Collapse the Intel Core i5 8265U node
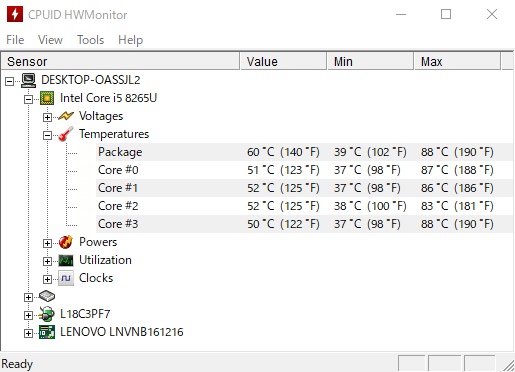 coord(29,99)
